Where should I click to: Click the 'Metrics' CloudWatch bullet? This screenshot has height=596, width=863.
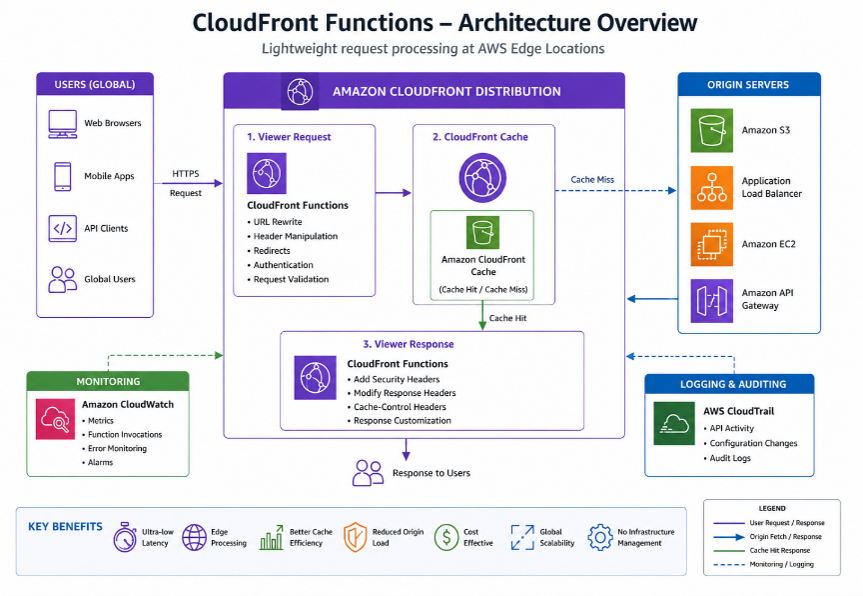98,420
